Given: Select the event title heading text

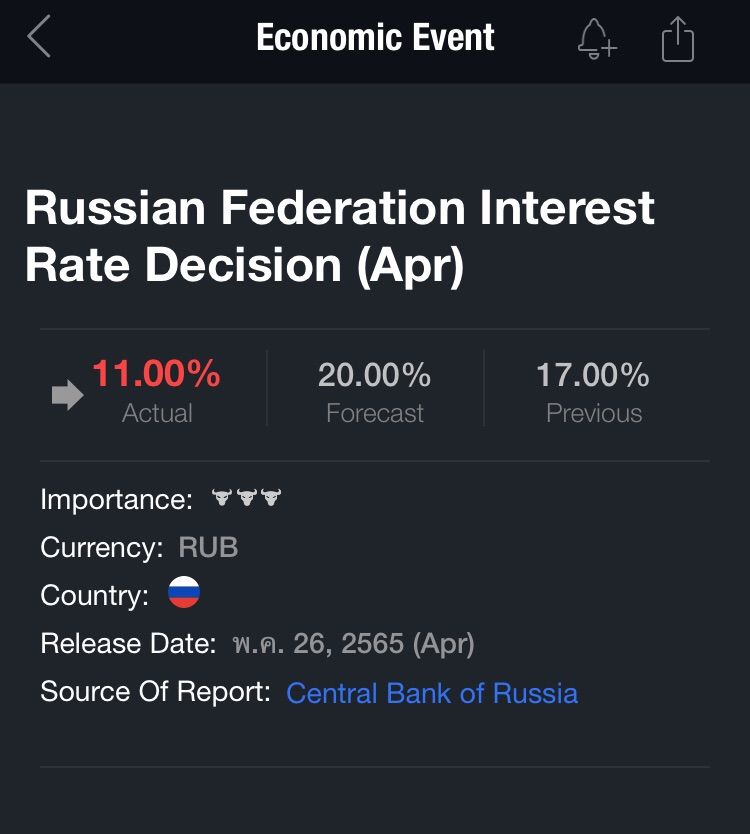Looking at the screenshot, I should click(340, 237).
